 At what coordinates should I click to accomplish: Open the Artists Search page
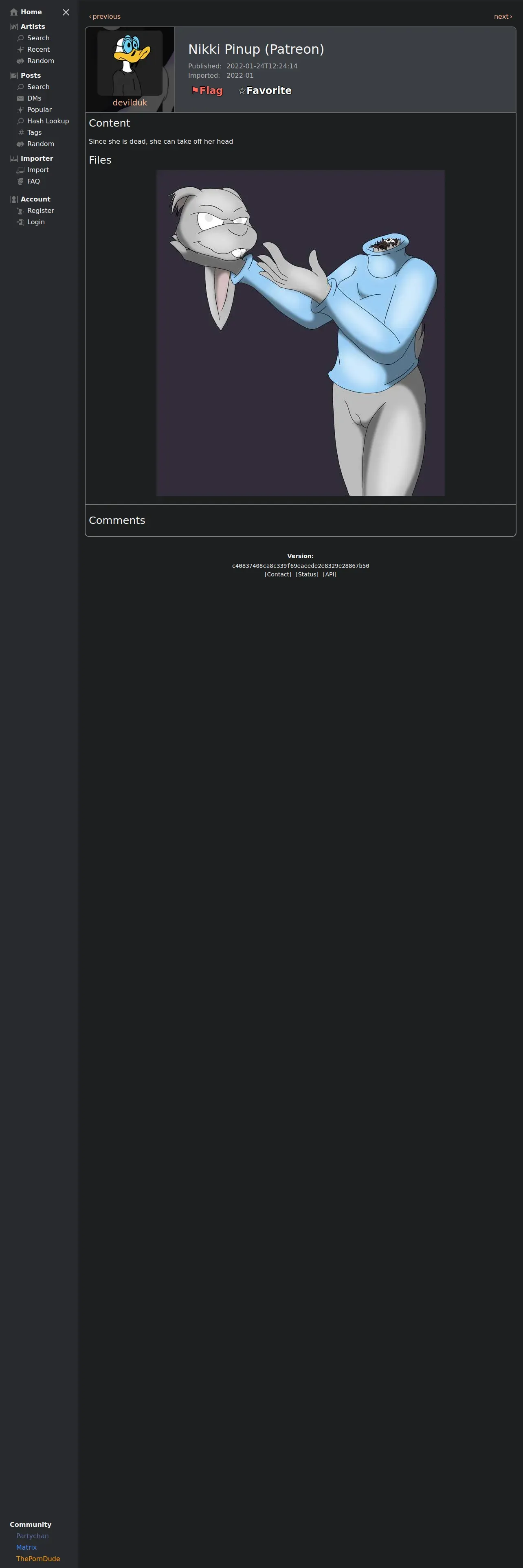point(38,38)
